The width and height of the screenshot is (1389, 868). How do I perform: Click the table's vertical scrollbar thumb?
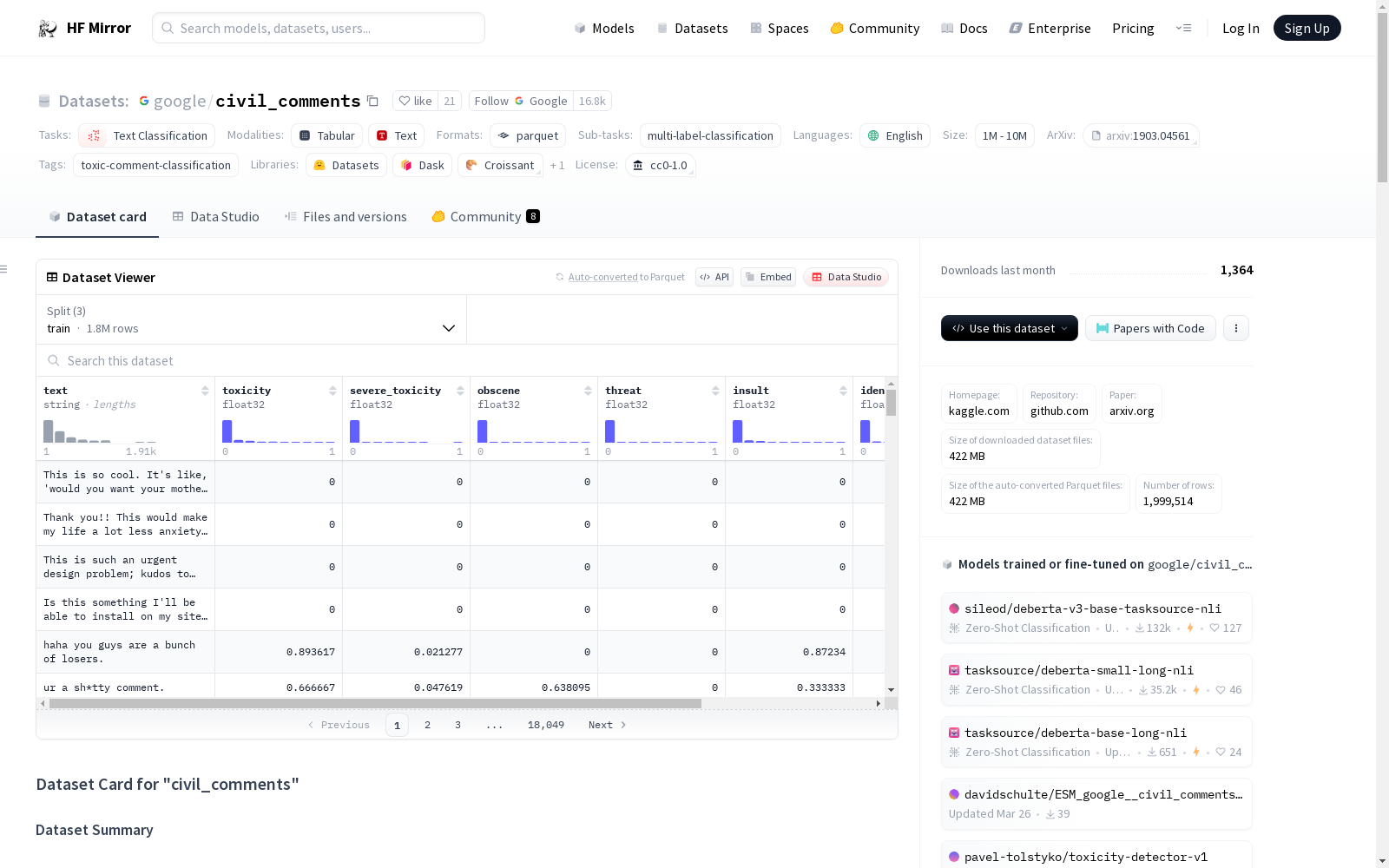pyautogui.click(x=891, y=403)
